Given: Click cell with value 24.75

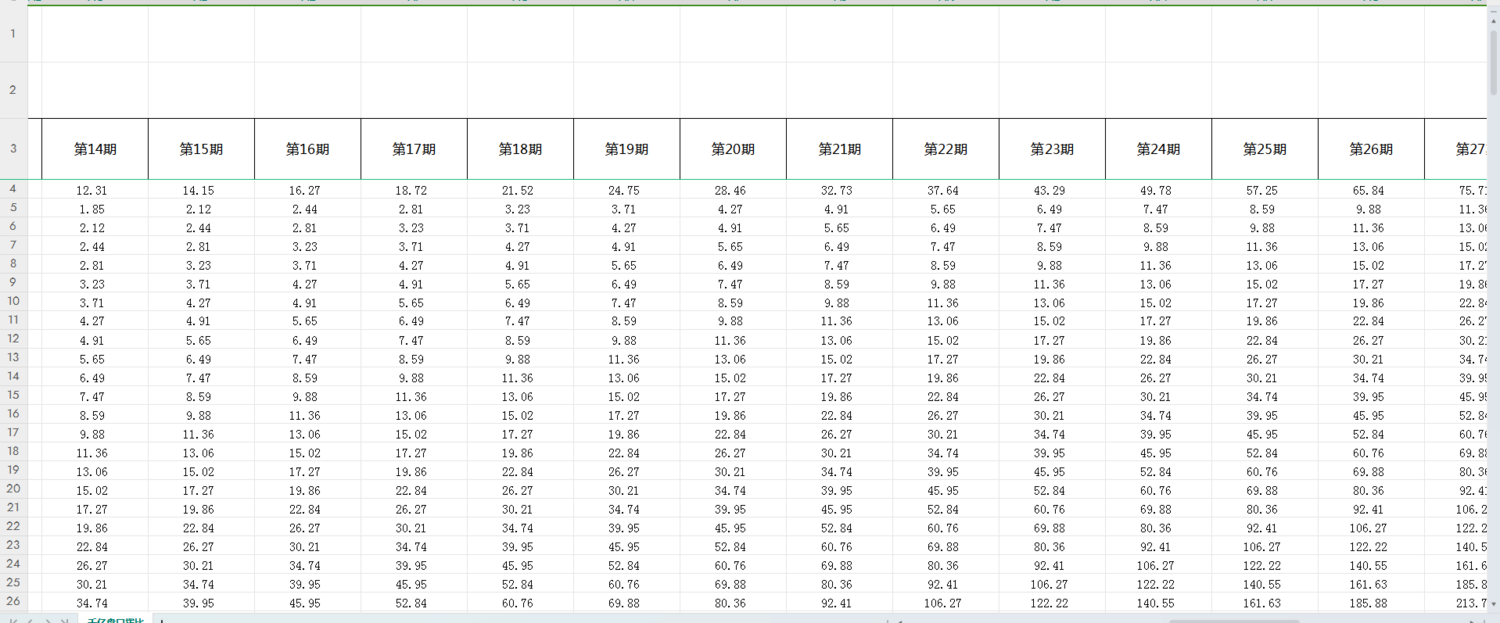Looking at the screenshot, I should (x=627, y=190).
